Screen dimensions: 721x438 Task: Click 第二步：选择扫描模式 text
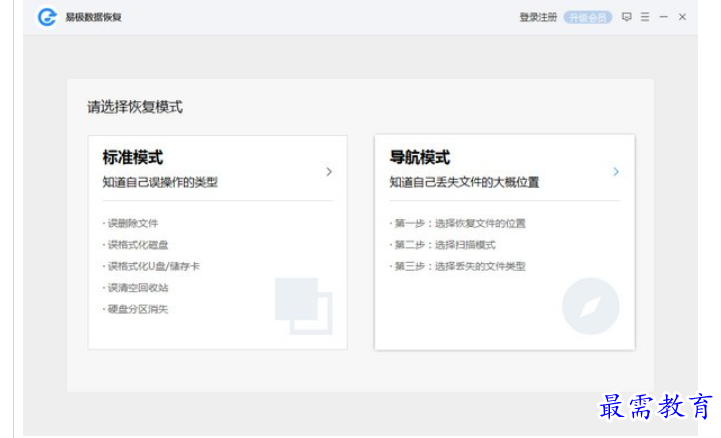coord(445,245)
